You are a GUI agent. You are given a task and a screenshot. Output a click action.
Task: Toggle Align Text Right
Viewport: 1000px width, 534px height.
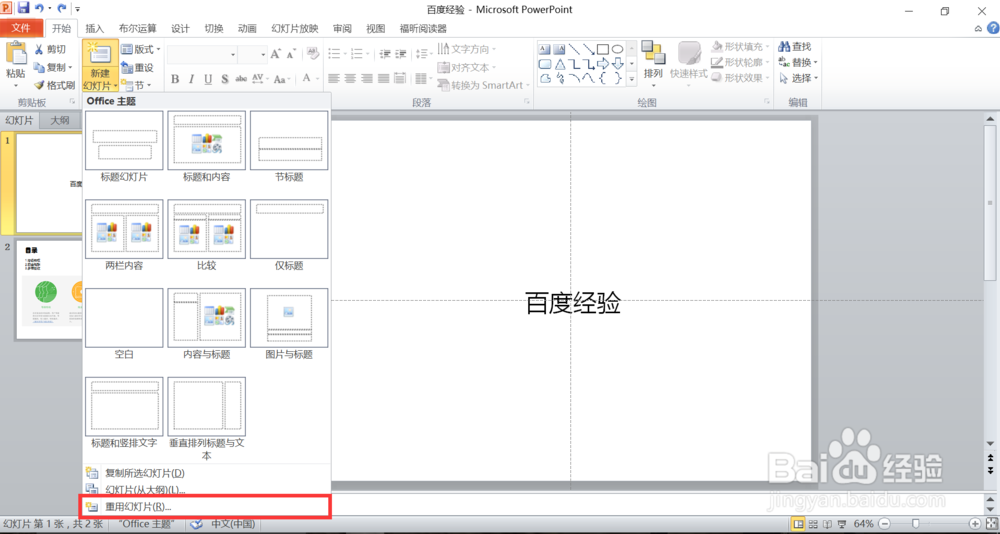[367, 78]
